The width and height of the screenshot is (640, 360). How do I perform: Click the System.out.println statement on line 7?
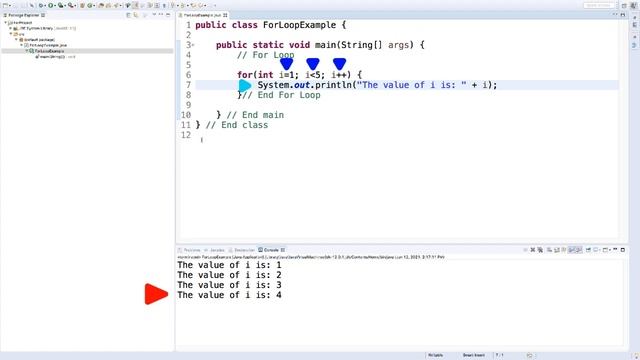point(378,85)
